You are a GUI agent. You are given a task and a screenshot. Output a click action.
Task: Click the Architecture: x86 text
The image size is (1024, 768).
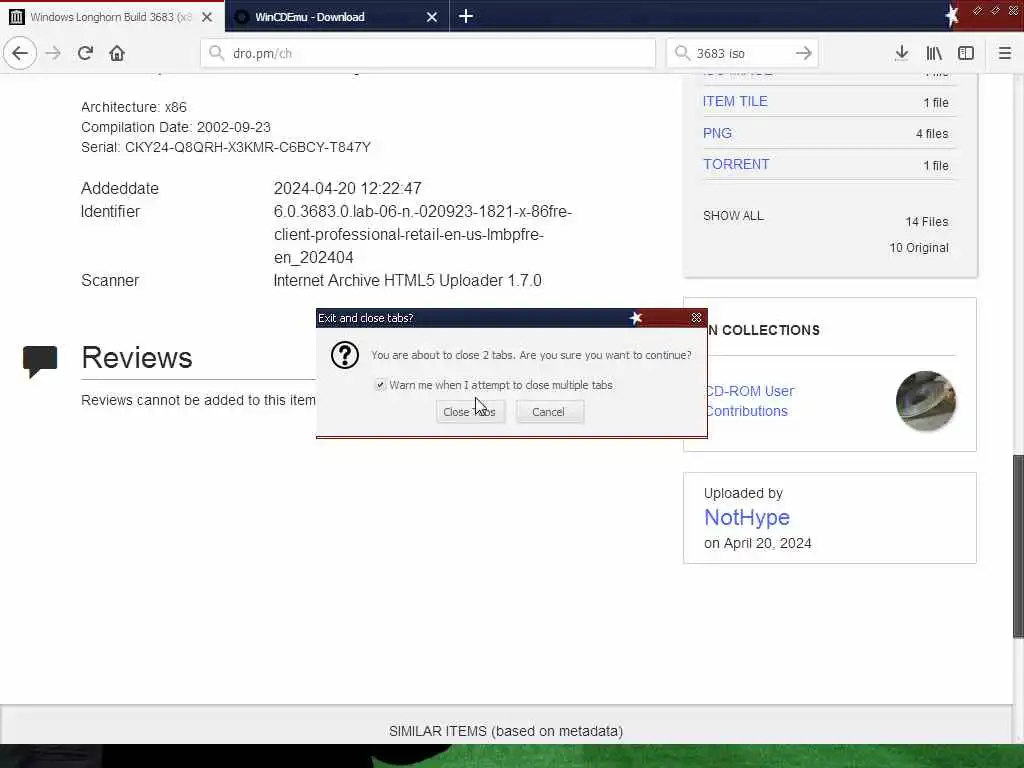coord(134,106)
